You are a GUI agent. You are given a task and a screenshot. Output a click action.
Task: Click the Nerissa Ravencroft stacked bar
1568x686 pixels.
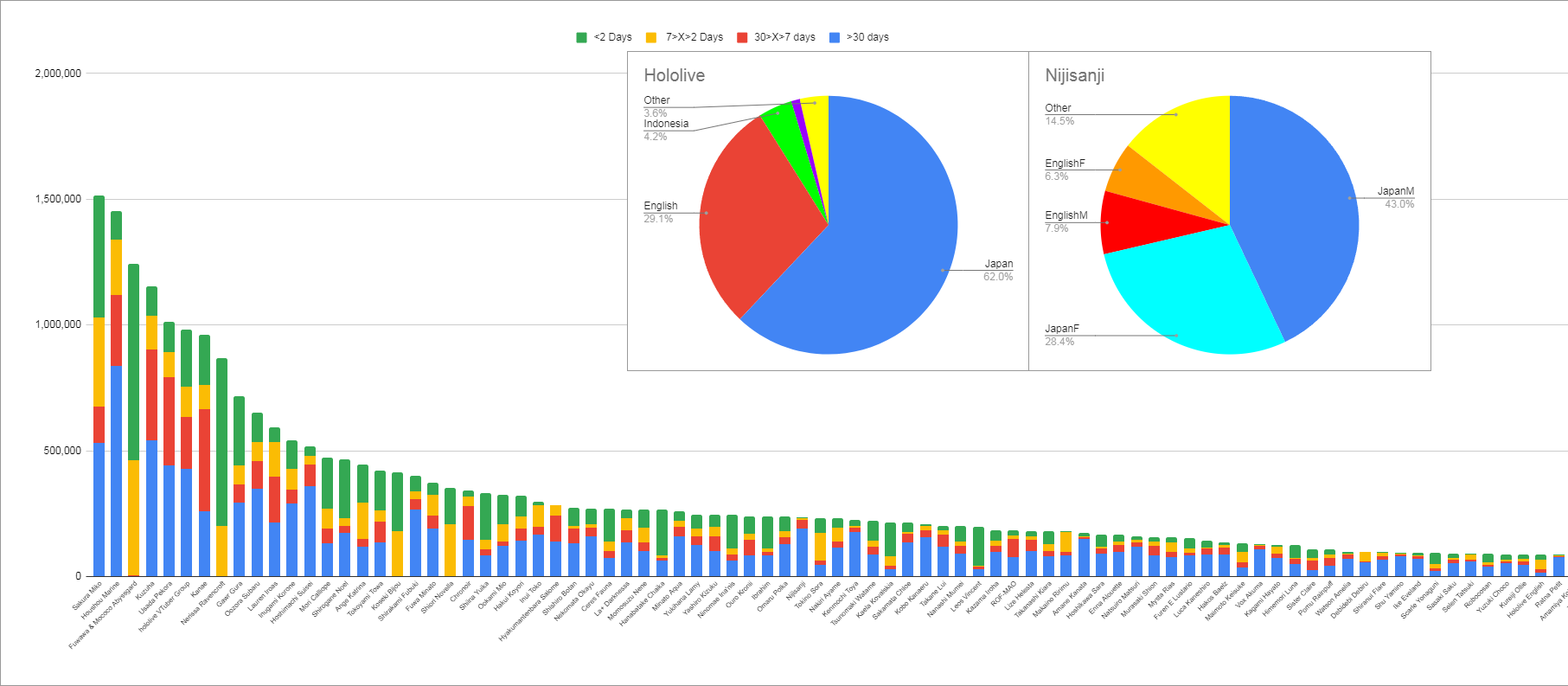(221, 467)
